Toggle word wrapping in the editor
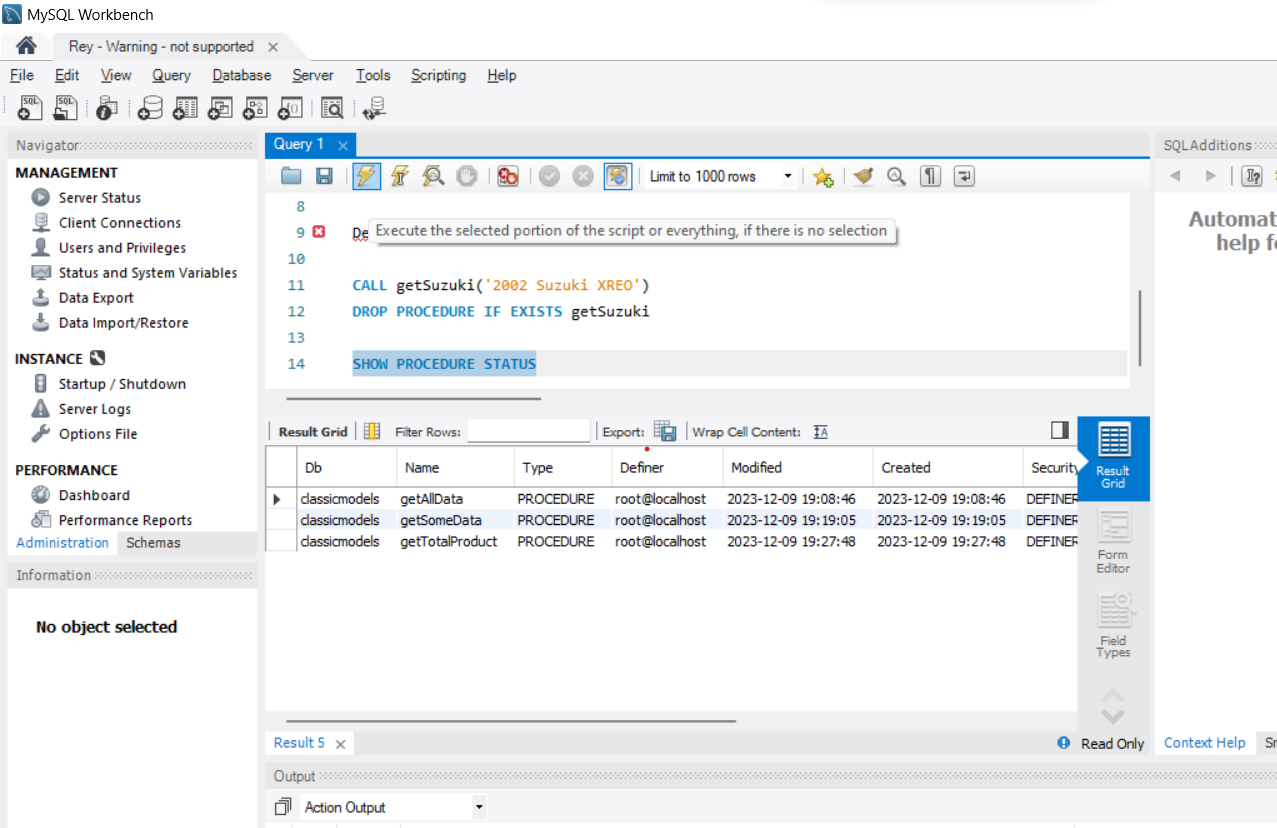1277x828 pixels. click(964, 176)
